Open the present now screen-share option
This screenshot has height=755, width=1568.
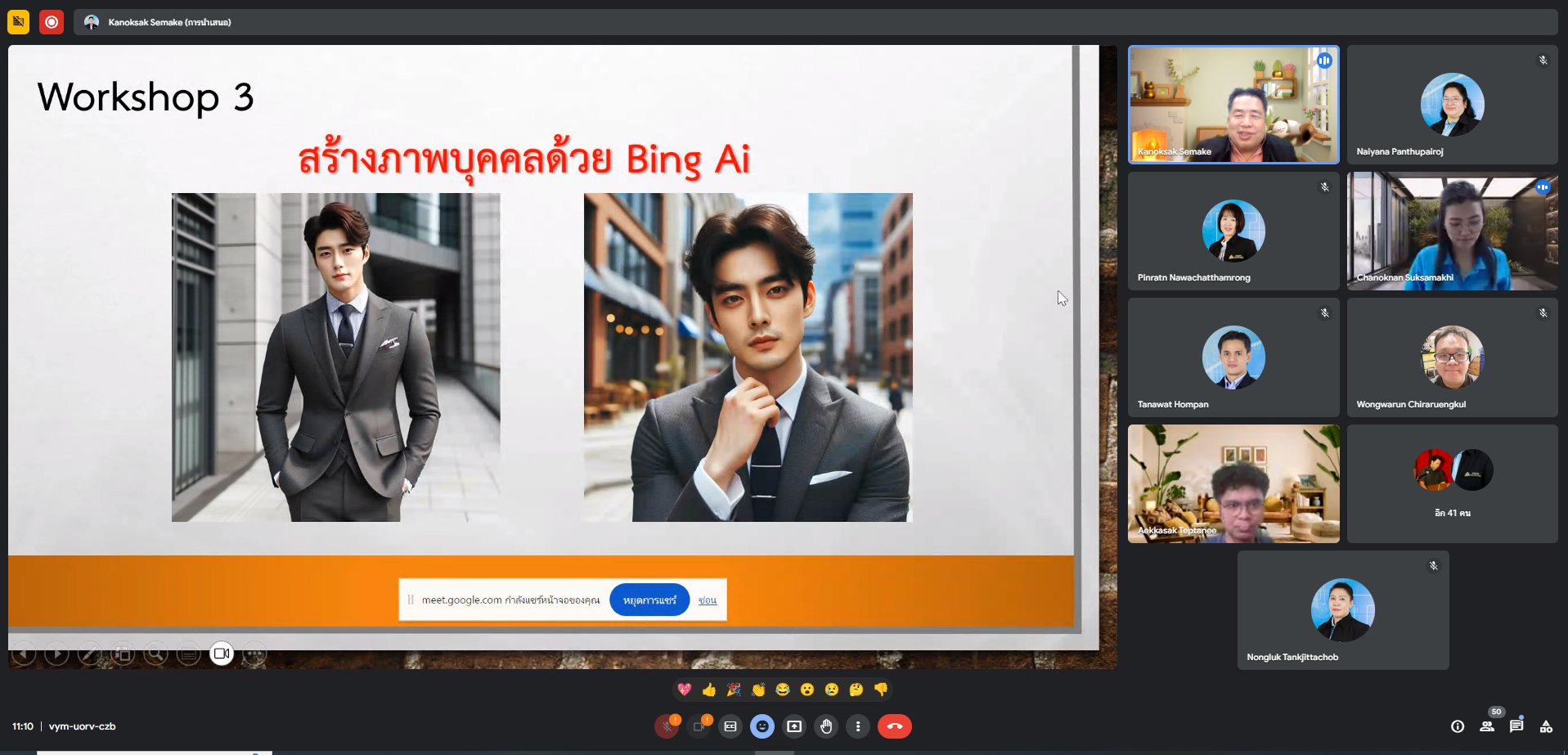794,726
